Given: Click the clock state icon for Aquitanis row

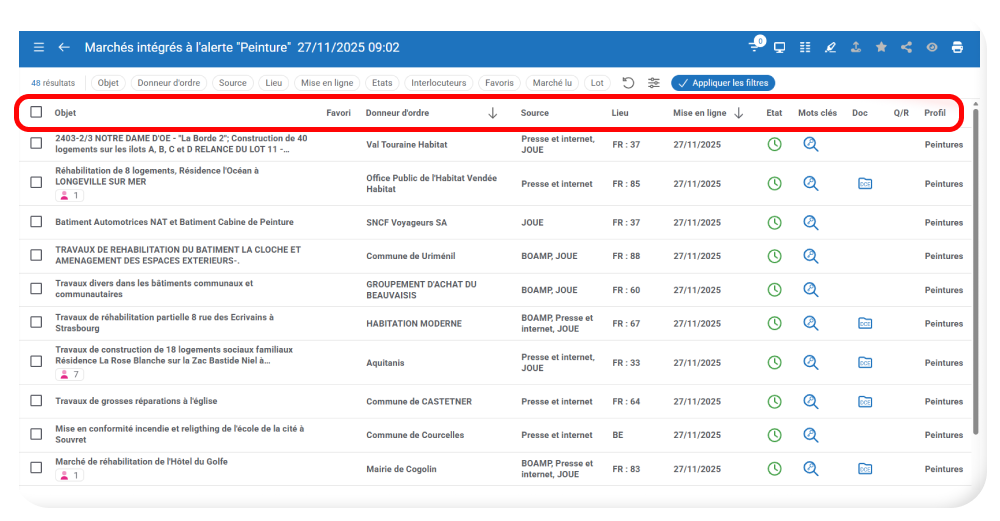Looking at the screenshot, I should [774, 363].
